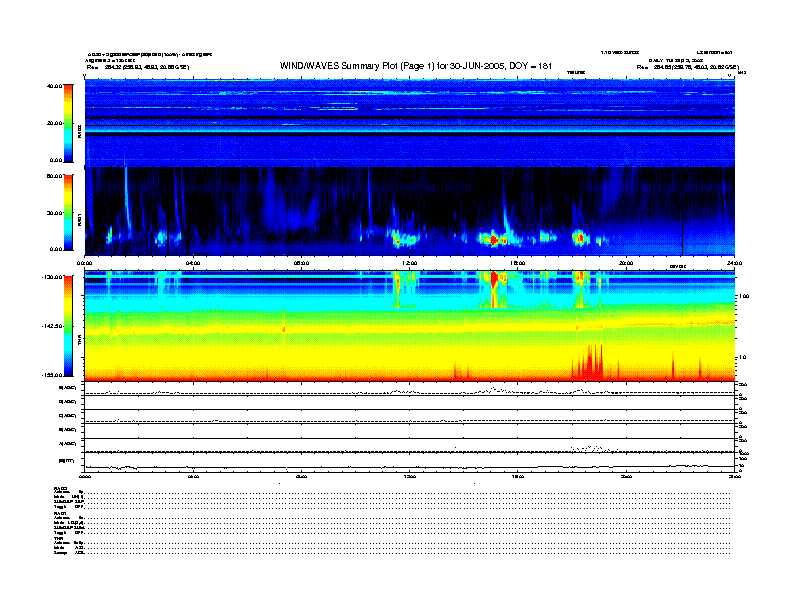
Task: Click the red burst near 15:00 in RAD1 panel
Action: tap(493, 239)
